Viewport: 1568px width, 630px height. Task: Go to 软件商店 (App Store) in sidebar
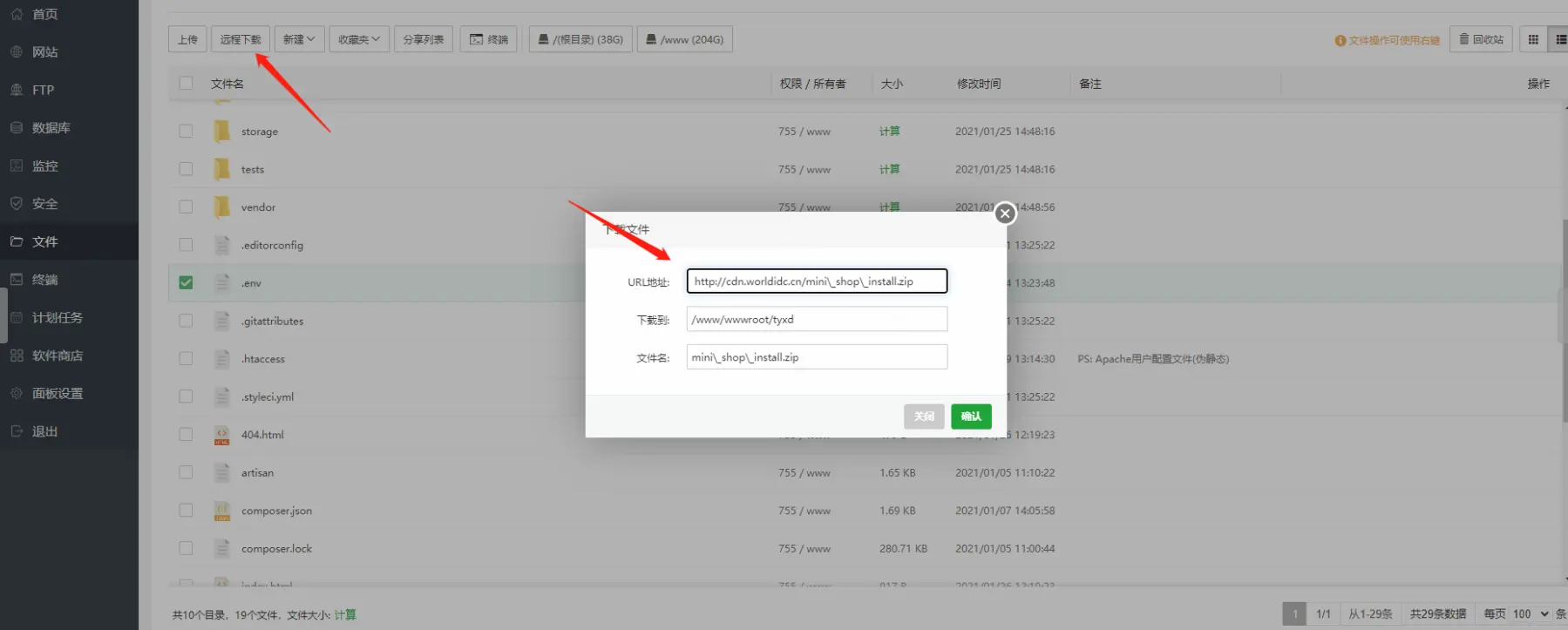pos(57,356)
